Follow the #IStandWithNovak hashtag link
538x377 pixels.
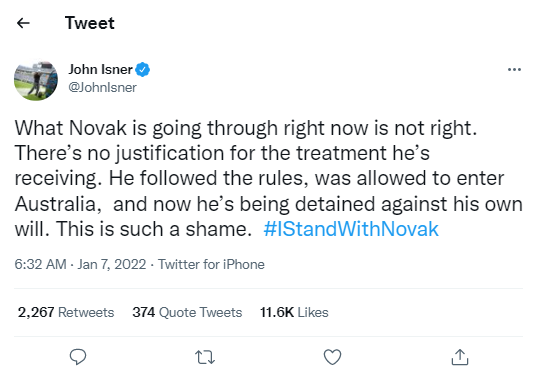point(351,229)
